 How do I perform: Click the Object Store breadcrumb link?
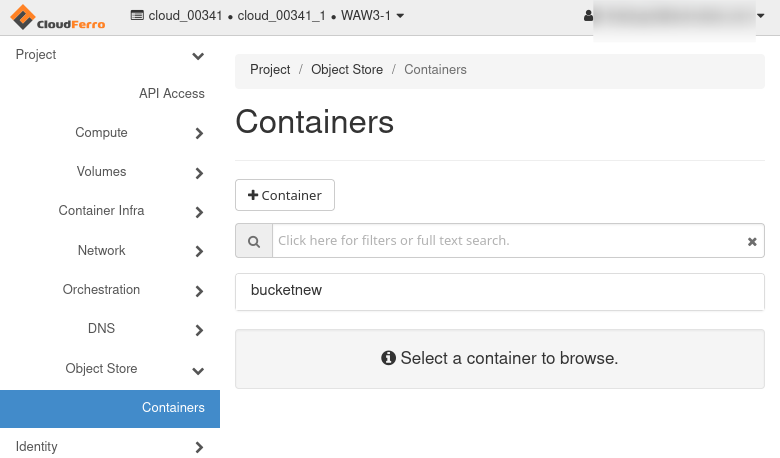point(347,70)
